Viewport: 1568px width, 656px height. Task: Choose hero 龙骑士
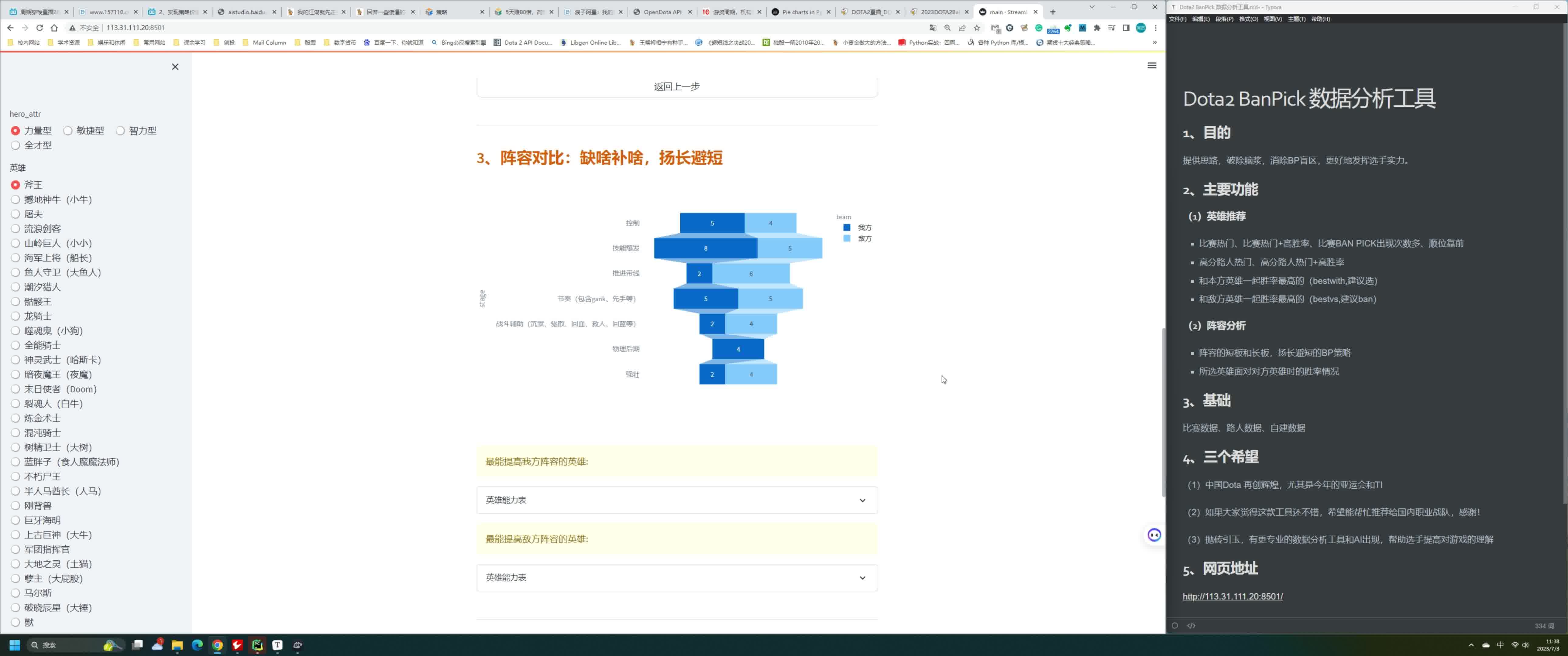click(32, 316)
